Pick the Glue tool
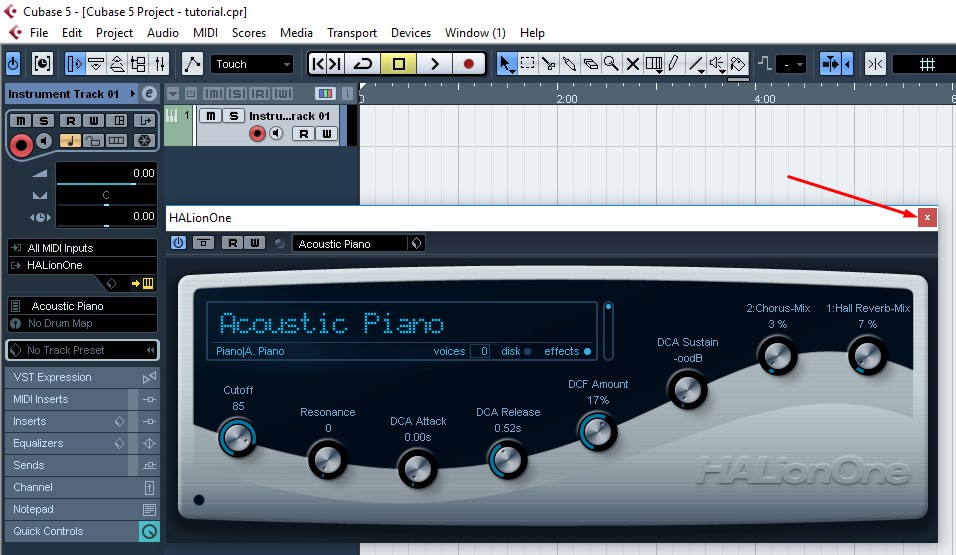The width and height of the screenshot is (956, 555). pyautogui.click(x=569, y=63)
